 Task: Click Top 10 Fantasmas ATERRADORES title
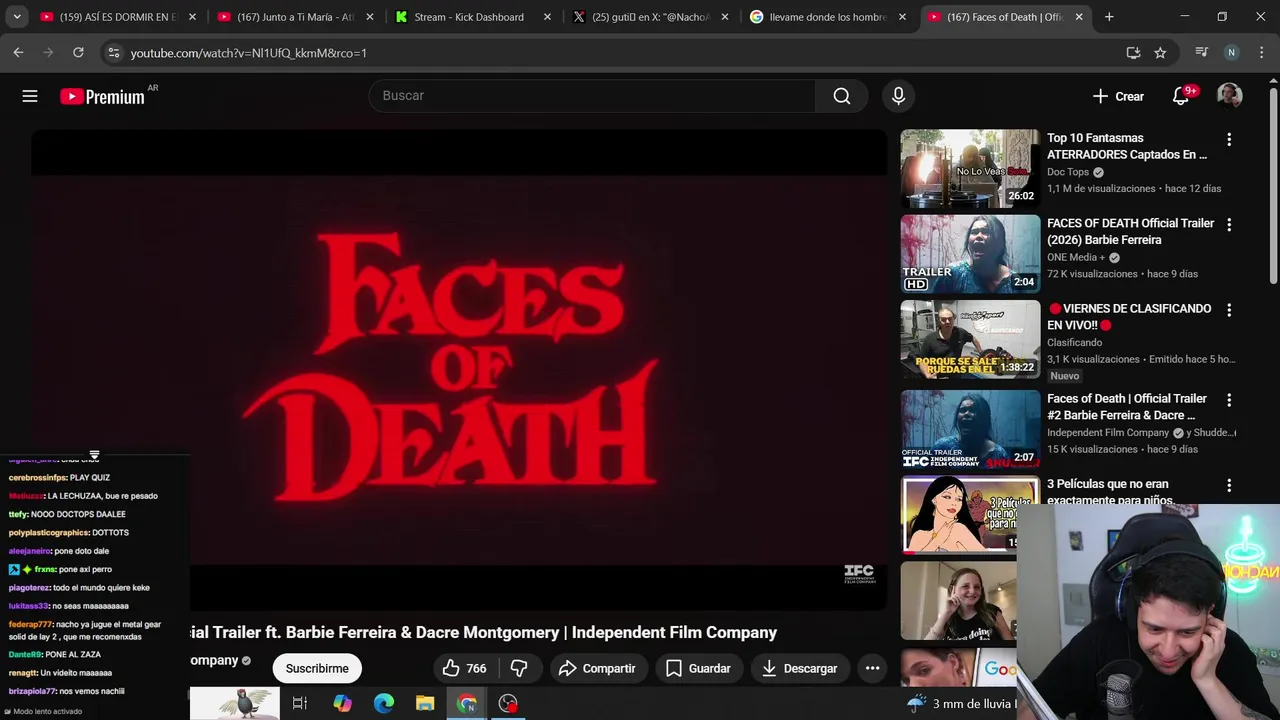[x=1127, y=146]
